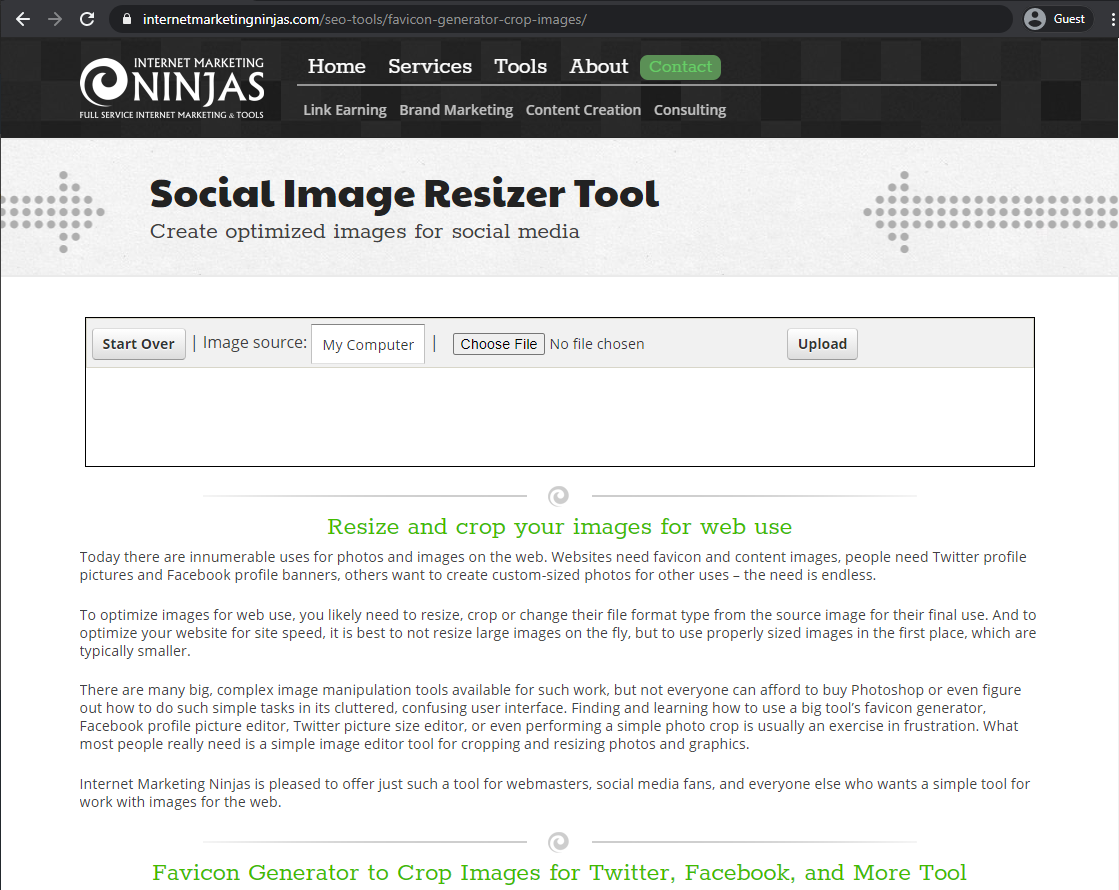Open the About menu item
The width and height of the screenshot is (1119, 890).
[599, 66]
